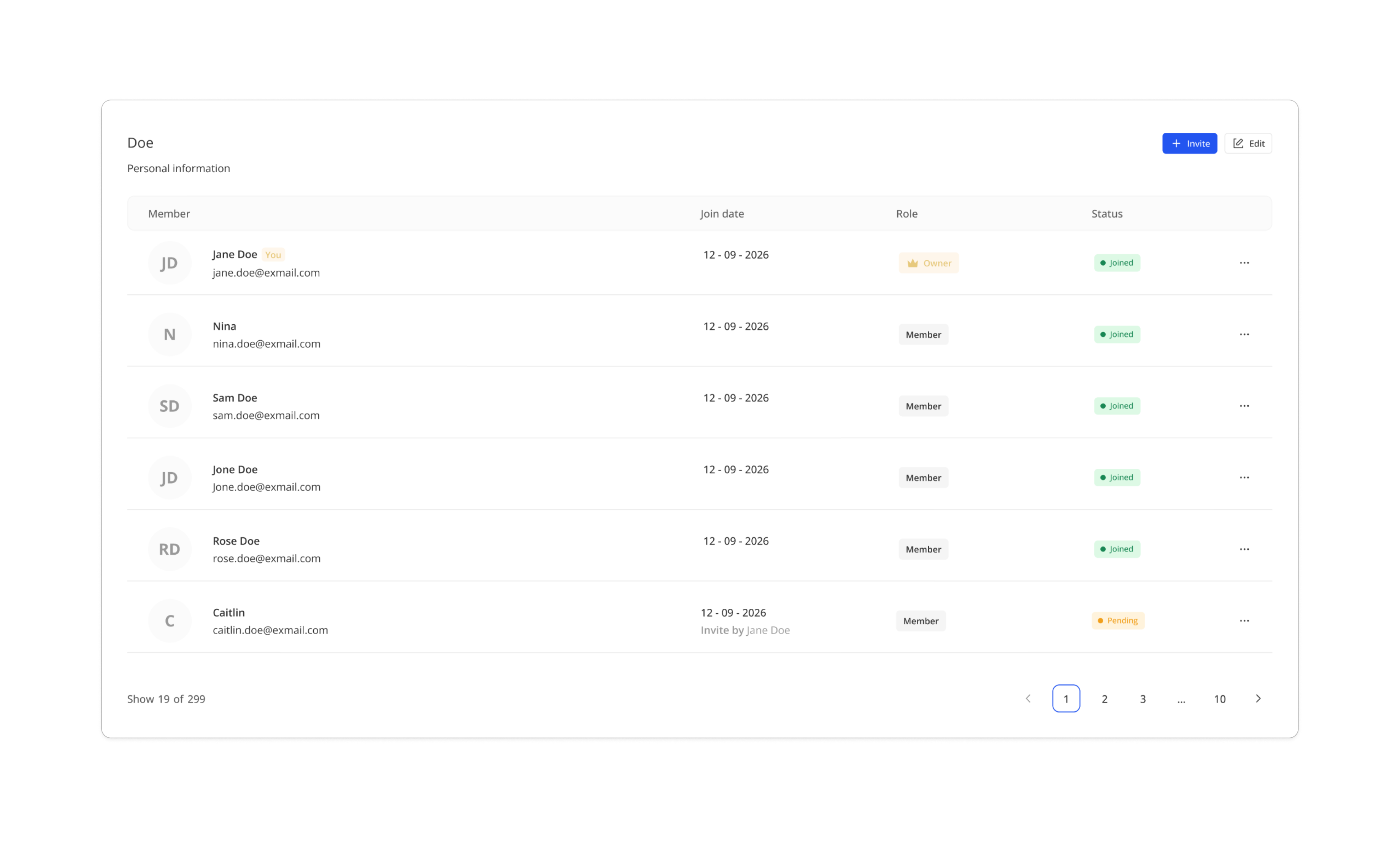Click the blue Invite button
The image size is (1400, 841).
point(1189,143)
